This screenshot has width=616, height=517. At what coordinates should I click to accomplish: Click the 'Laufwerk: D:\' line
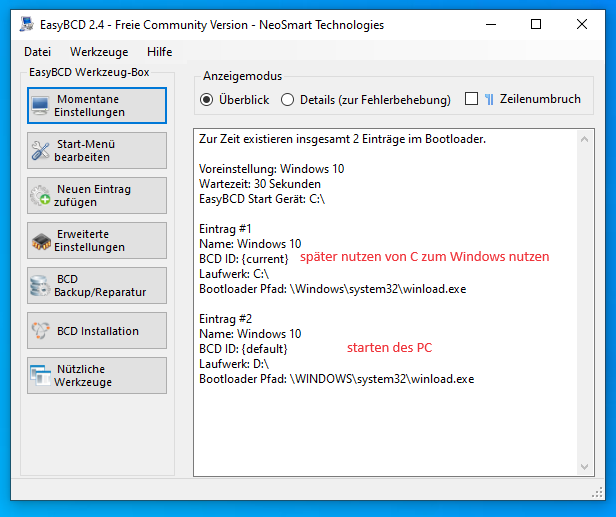[x=234, y=364]
